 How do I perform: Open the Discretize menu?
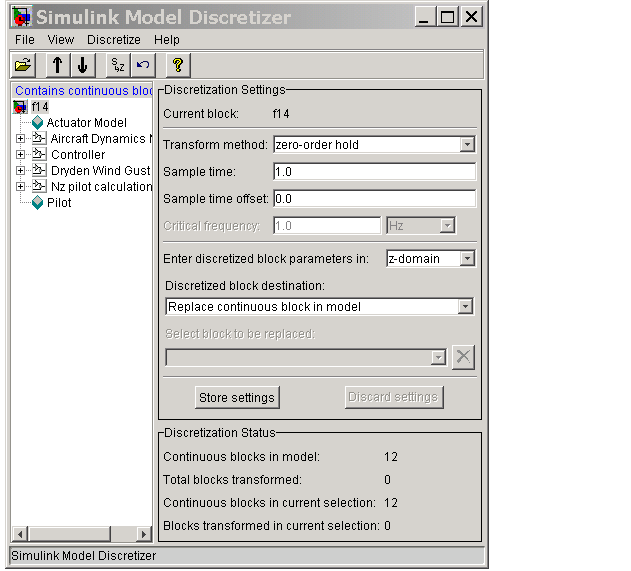(114, 40)
